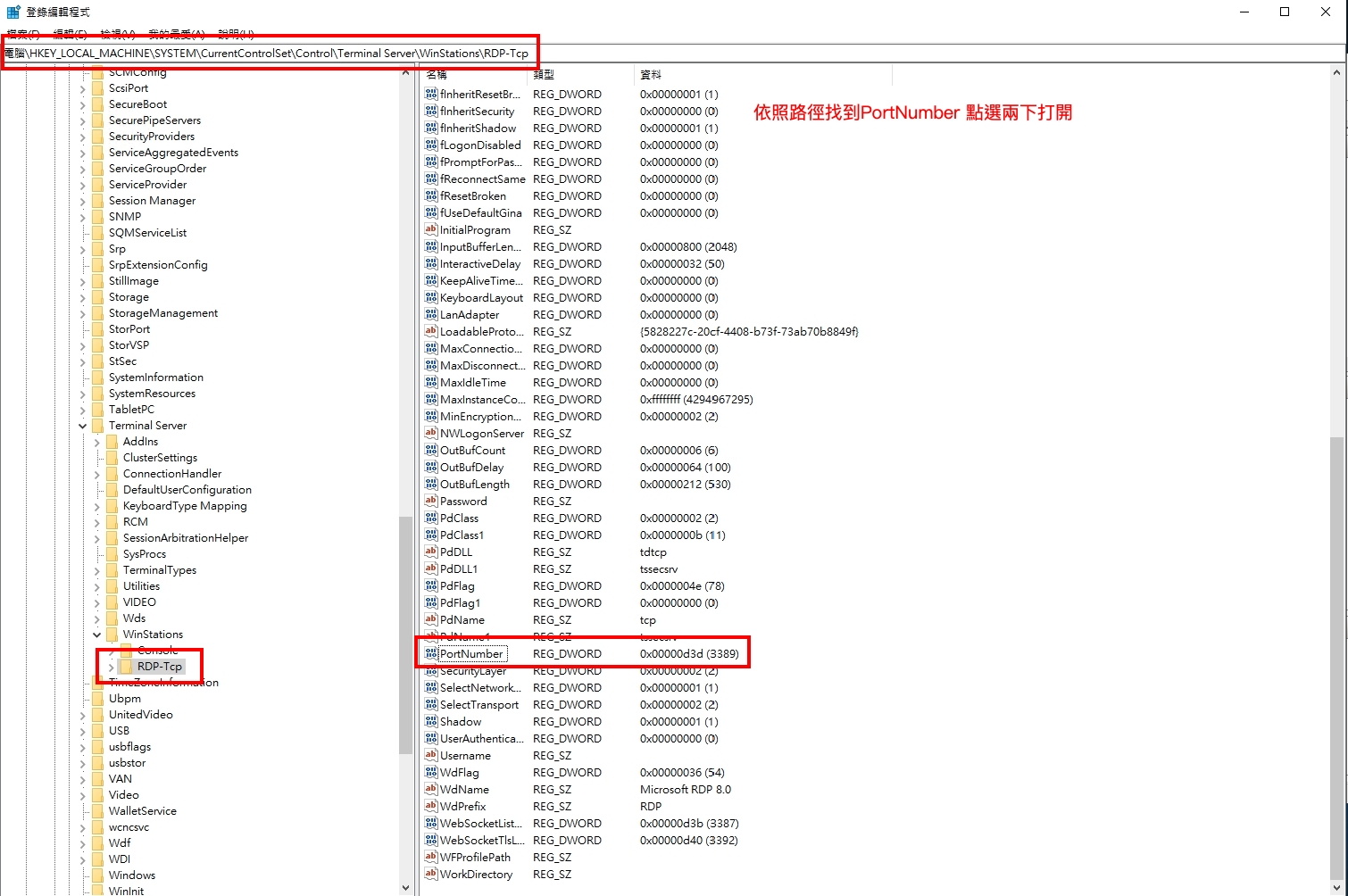Click the WdName string value icon
The width and height of the screenshot is (1348, 896).
point(431,790)
